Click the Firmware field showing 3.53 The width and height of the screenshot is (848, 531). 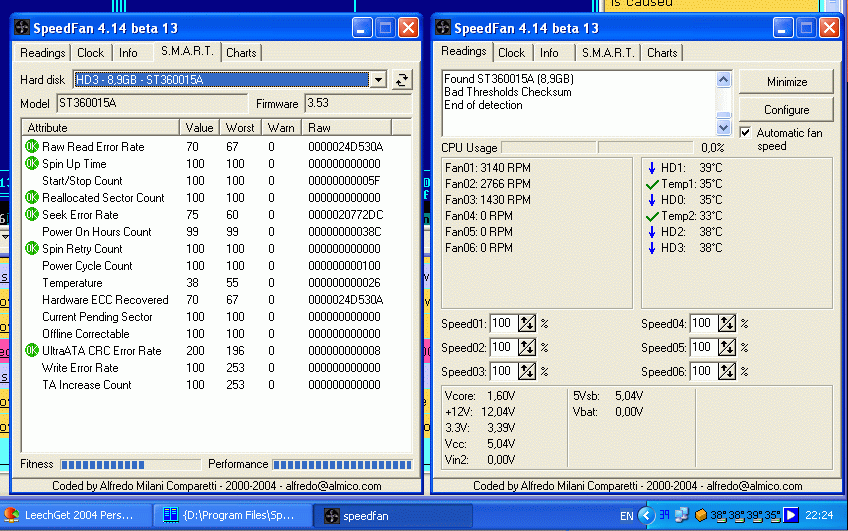pos(358,103)
